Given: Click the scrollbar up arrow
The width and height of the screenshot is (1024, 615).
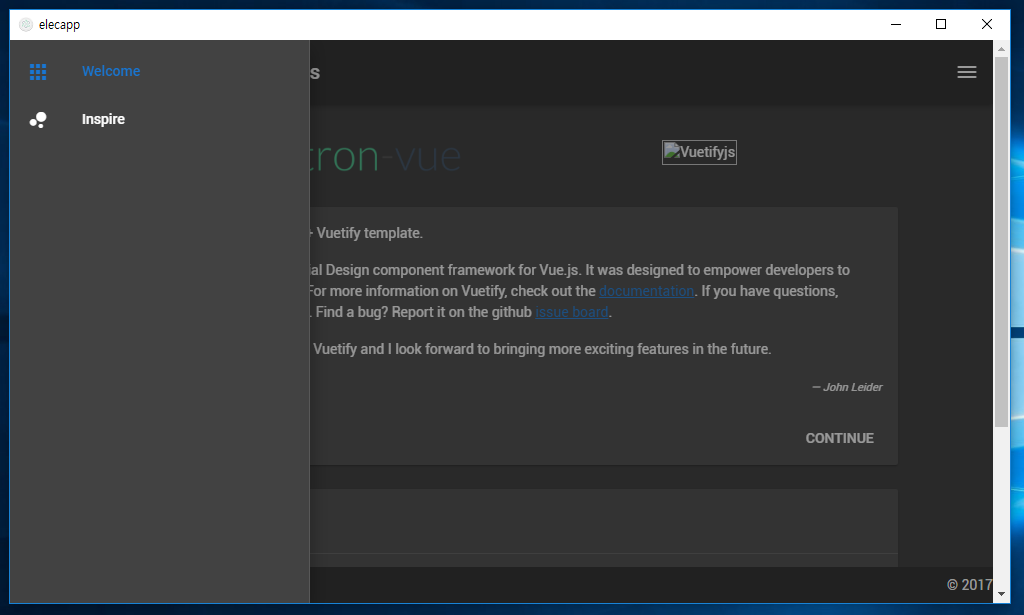Looking at the screenshot, I should [x=1001, y=48].
